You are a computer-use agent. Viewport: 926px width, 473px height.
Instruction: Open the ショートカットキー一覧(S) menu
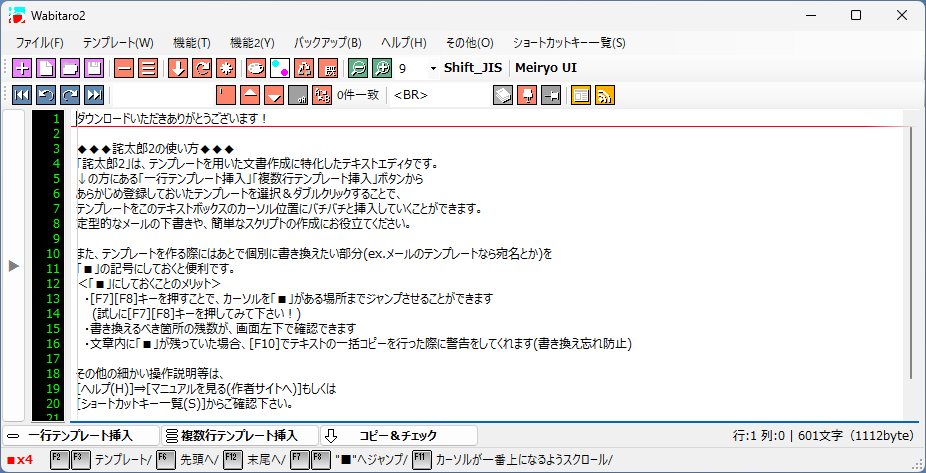tap(569, 43)
